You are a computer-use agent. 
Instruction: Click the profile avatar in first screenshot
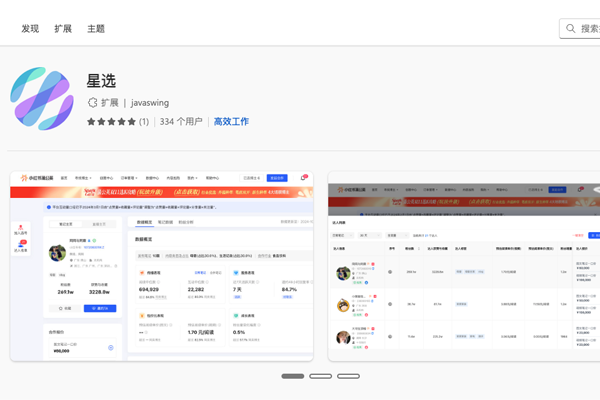[x=57, y=253]
